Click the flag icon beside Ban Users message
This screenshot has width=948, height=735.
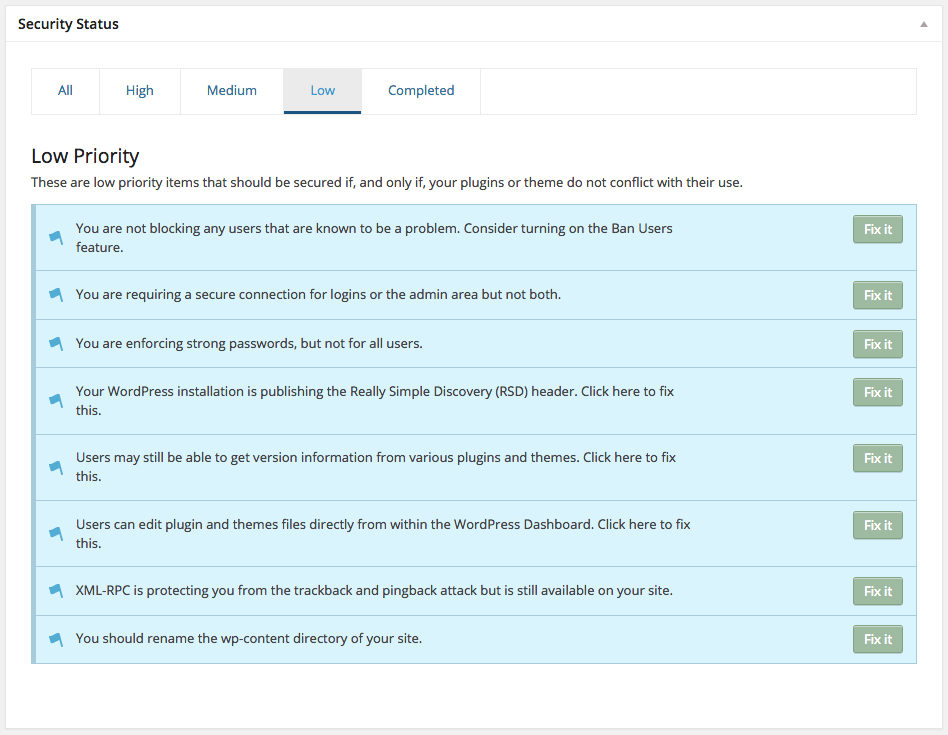coord(56,238)
